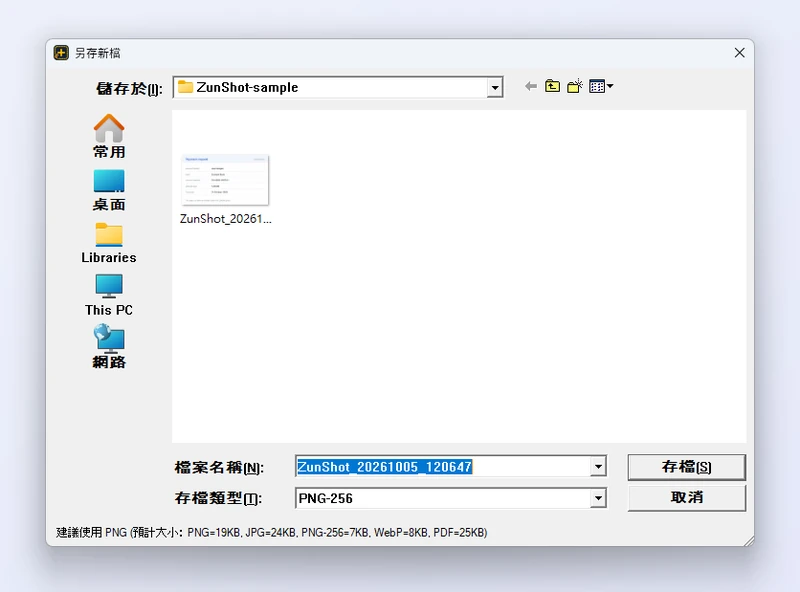Select This PC in sidebar
This screenshot has height=592, width=800.
click(x=109, y=295)
